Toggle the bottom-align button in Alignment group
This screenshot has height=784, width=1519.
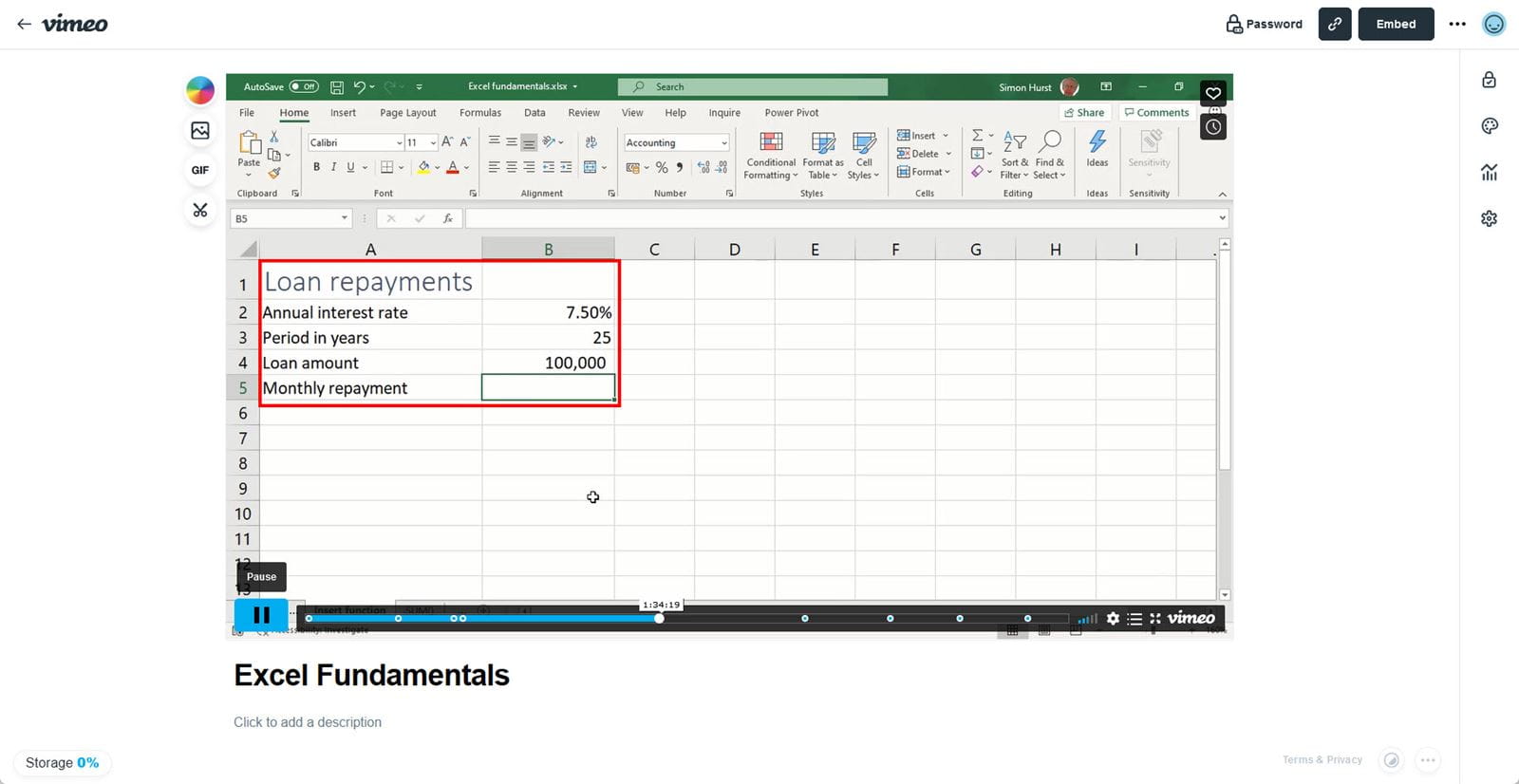pyautogui.click(x=529, y=142)
